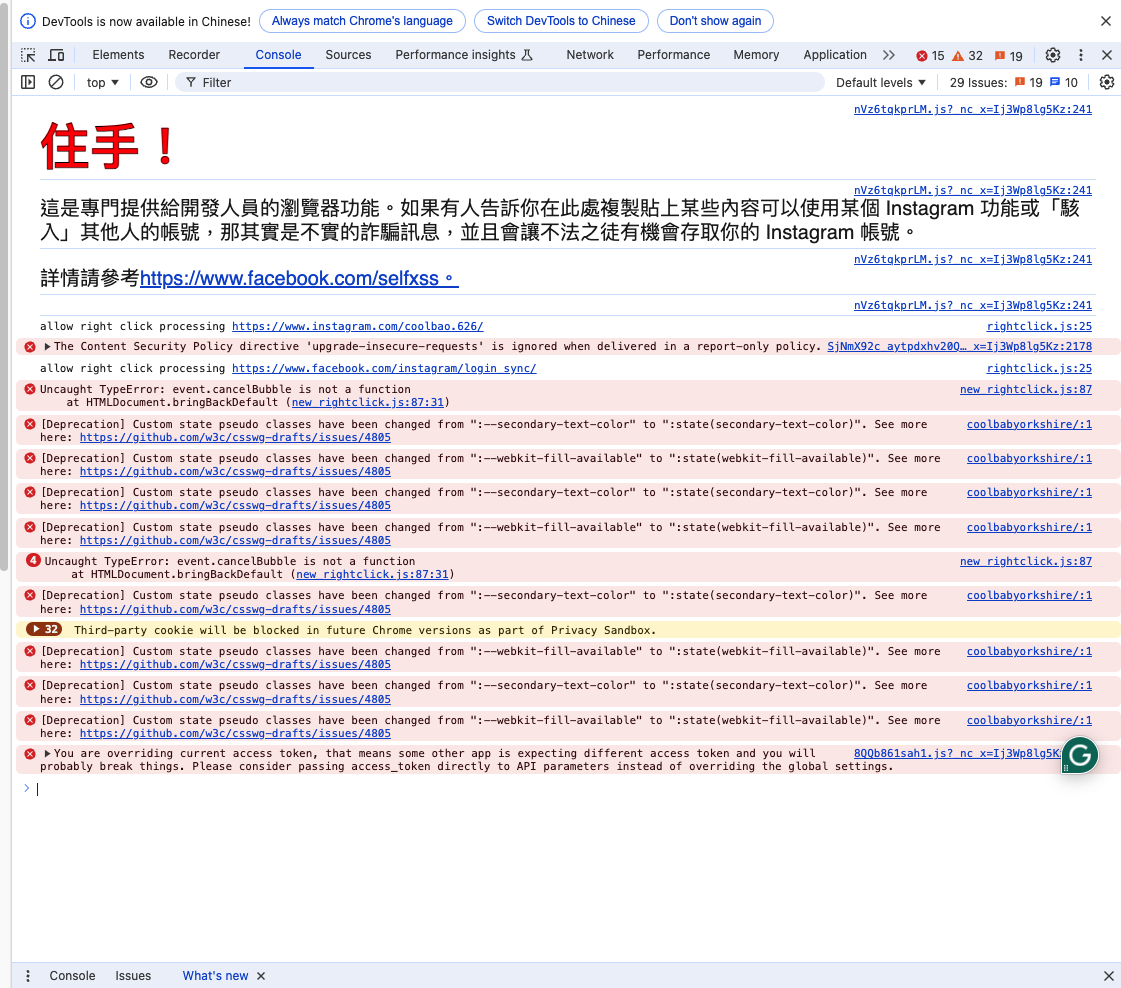Open the Default levels dropdown
Screen dimensions: 1121x988
tap(879, 82)
